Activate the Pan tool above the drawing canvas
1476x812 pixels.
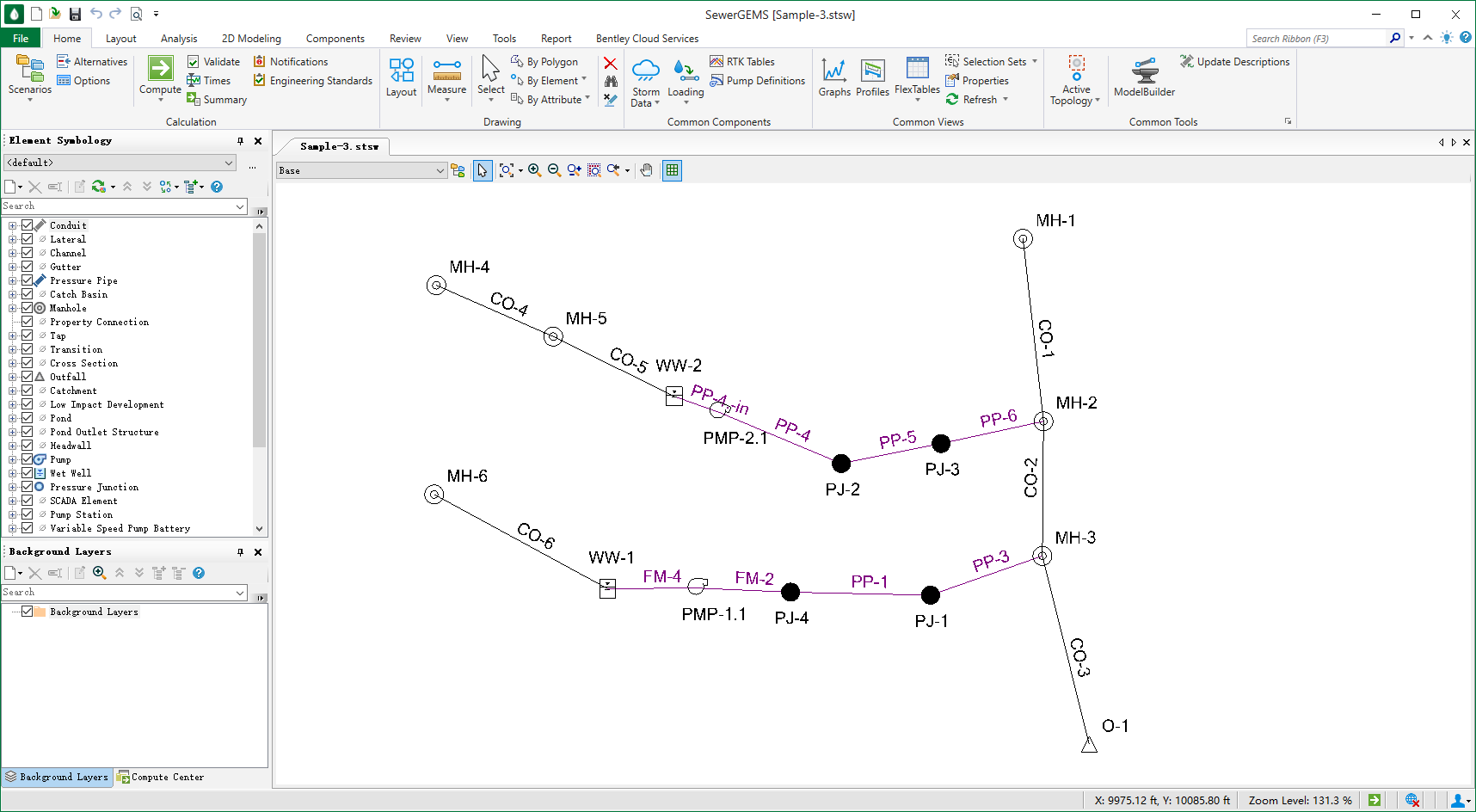coord(646,170)
